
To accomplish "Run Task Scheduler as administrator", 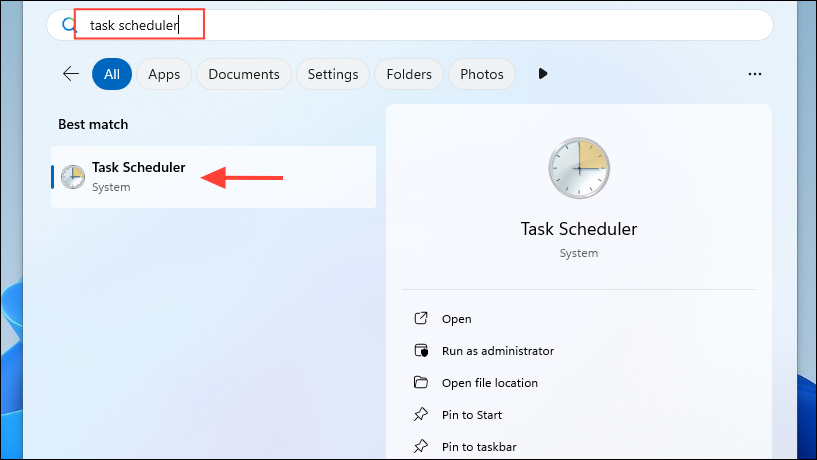I will pyautogui.click(x=497, y=351).
